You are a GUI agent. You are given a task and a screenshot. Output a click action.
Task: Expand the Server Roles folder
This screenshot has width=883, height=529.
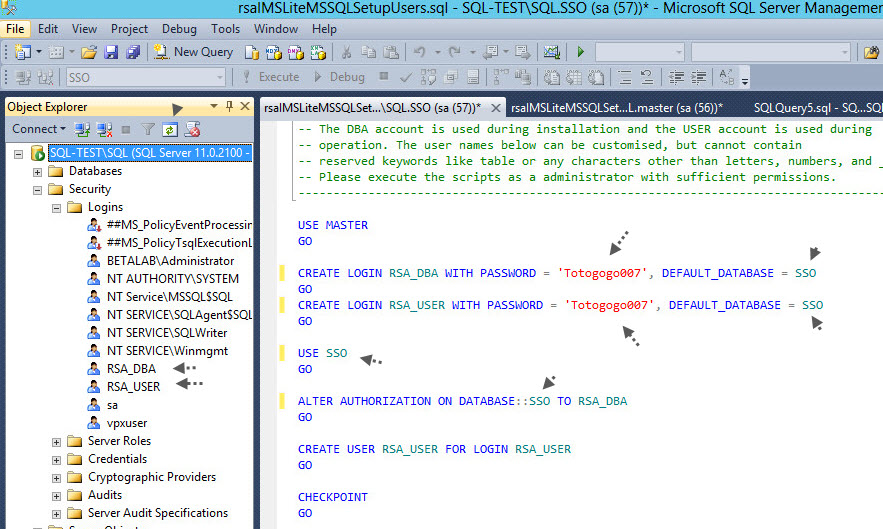56,442
